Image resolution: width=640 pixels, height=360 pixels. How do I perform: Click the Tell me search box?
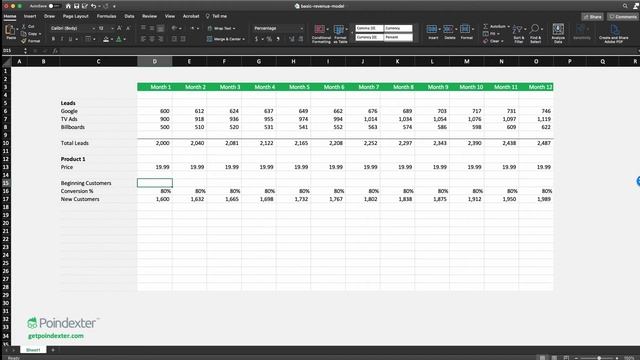point(216,16)
